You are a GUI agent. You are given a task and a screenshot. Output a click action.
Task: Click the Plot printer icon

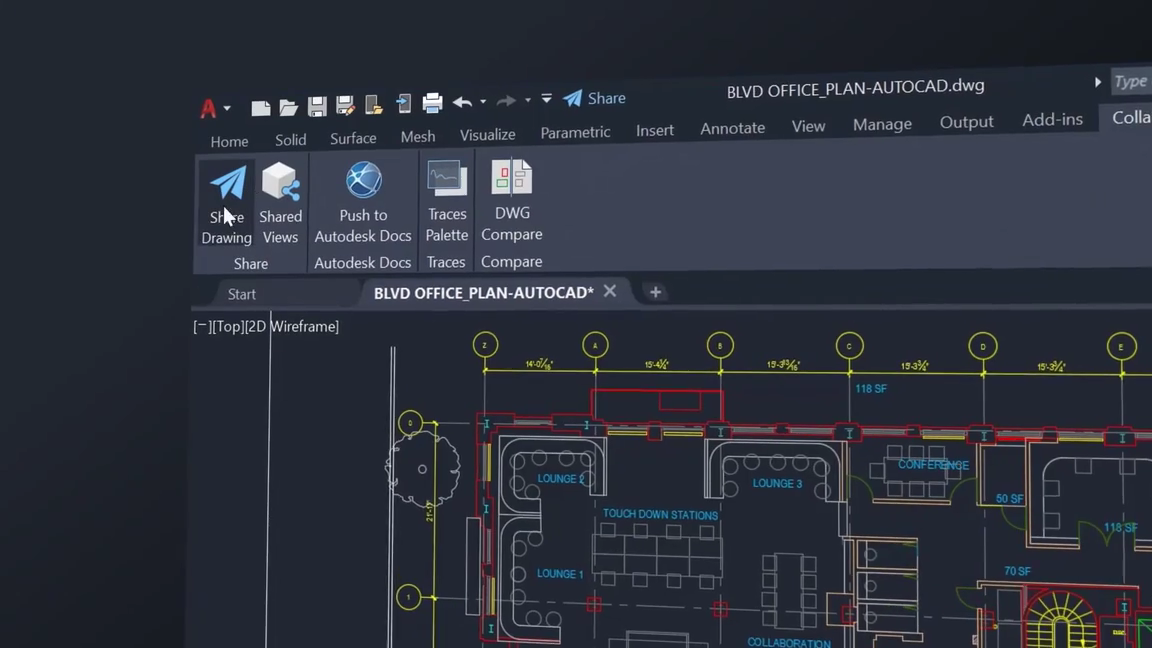tap(433, 103)
